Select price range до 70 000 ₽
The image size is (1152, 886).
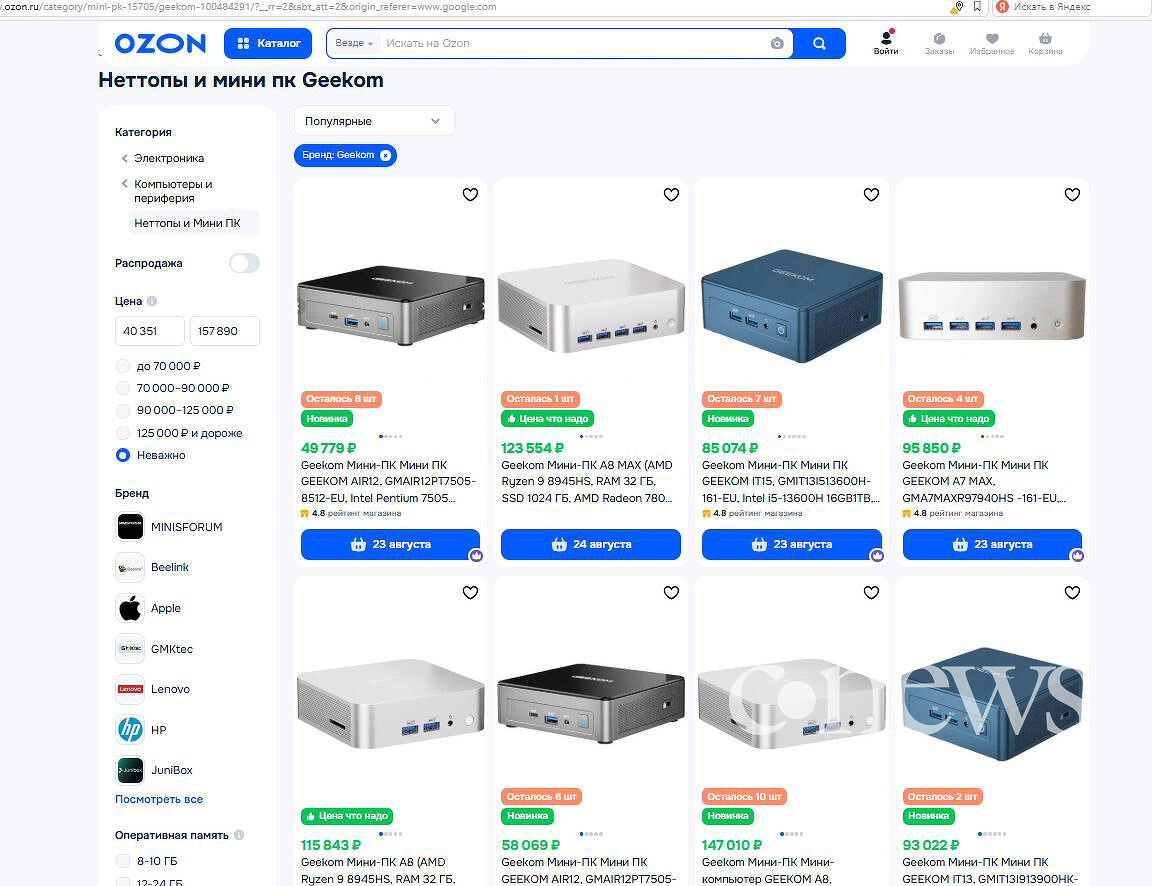point(123,366)
